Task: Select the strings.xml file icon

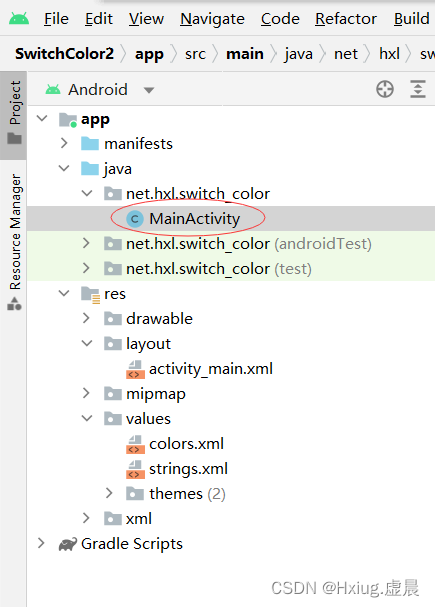Action: click(x=135, y=469)
